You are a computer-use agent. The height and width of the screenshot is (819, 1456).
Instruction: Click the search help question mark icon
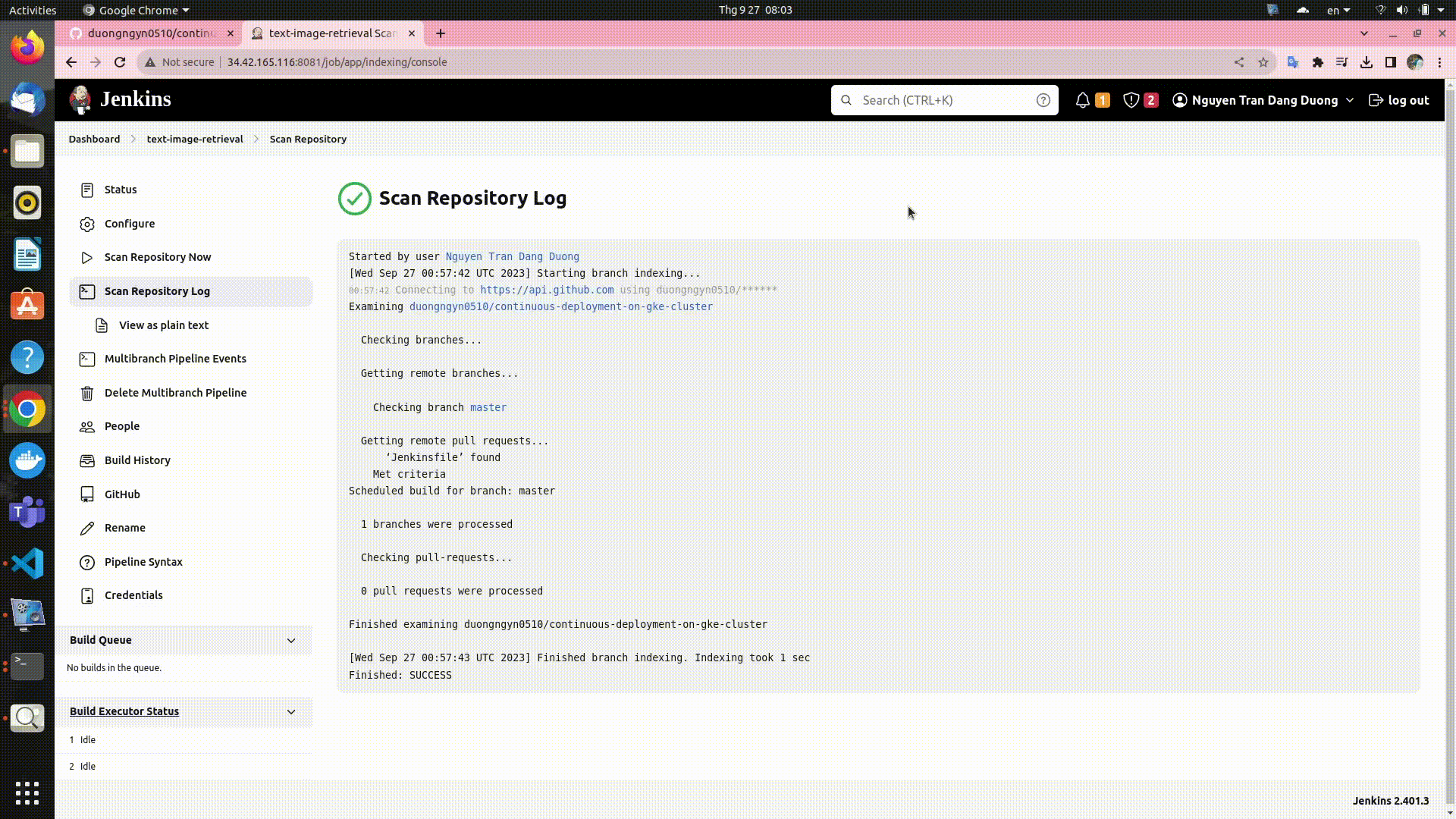coord(1043,100)
